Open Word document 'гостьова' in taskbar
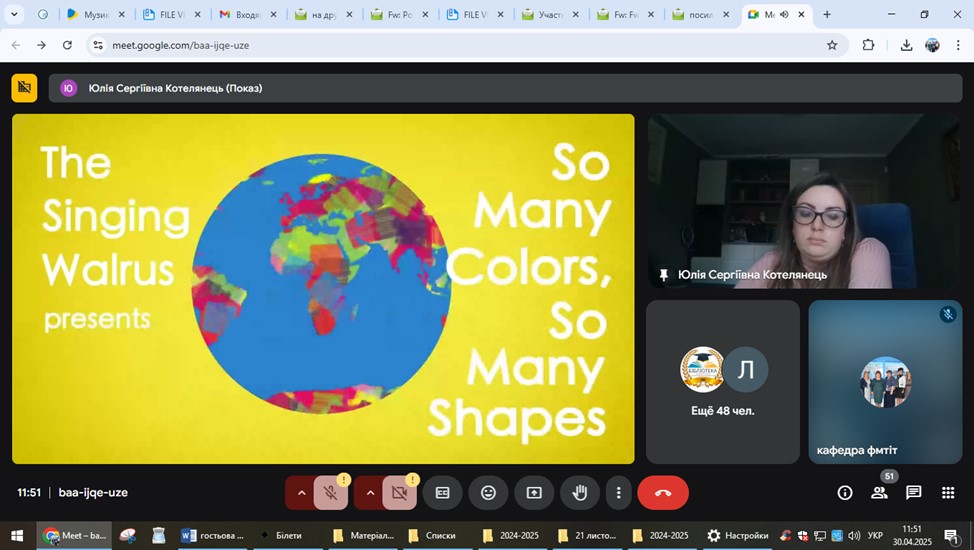The image size is (974, 550). pyautogui.click(x=212, y=535)
